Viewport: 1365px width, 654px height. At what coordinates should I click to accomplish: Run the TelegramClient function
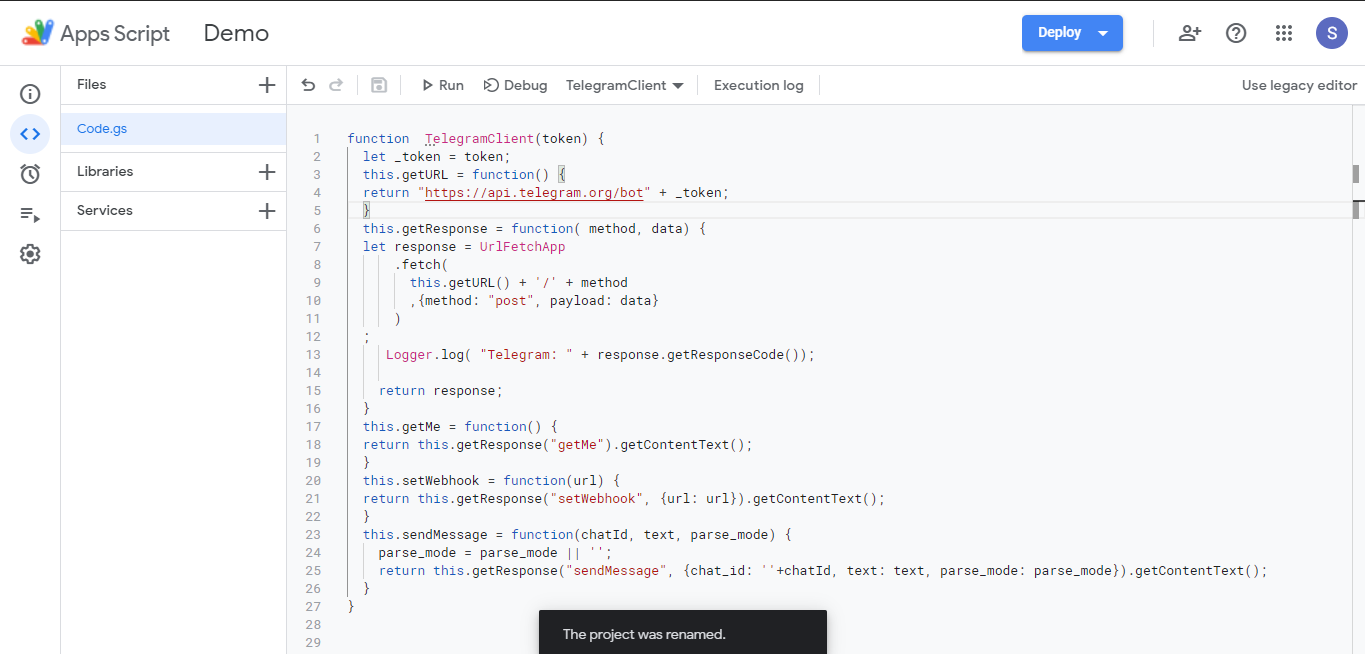442,85
